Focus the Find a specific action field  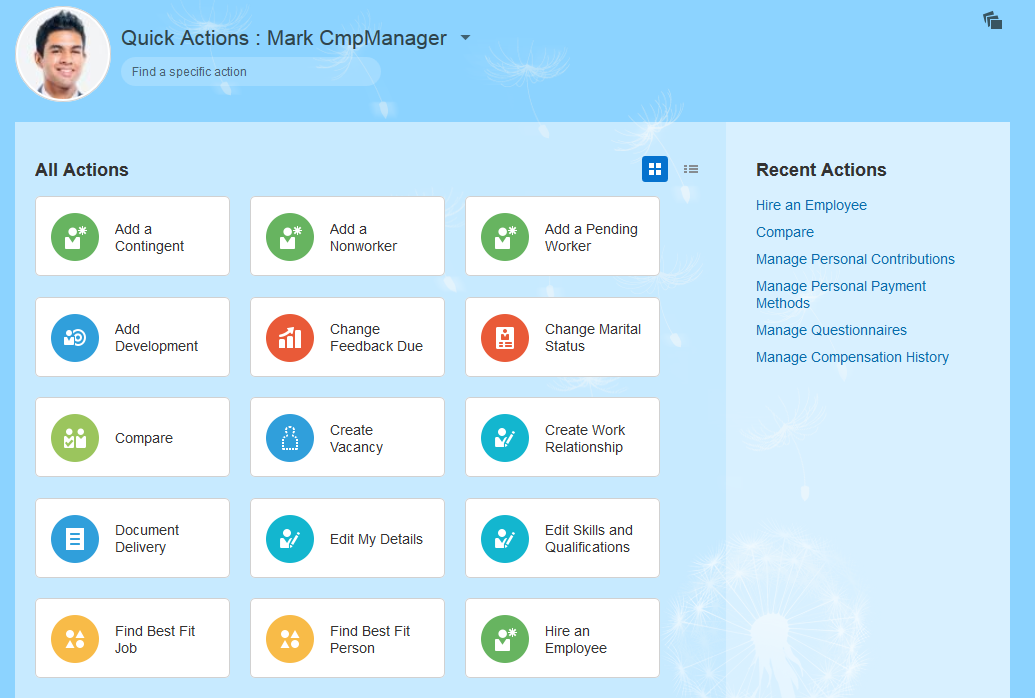pyautogui.click(x=251, y=72)
